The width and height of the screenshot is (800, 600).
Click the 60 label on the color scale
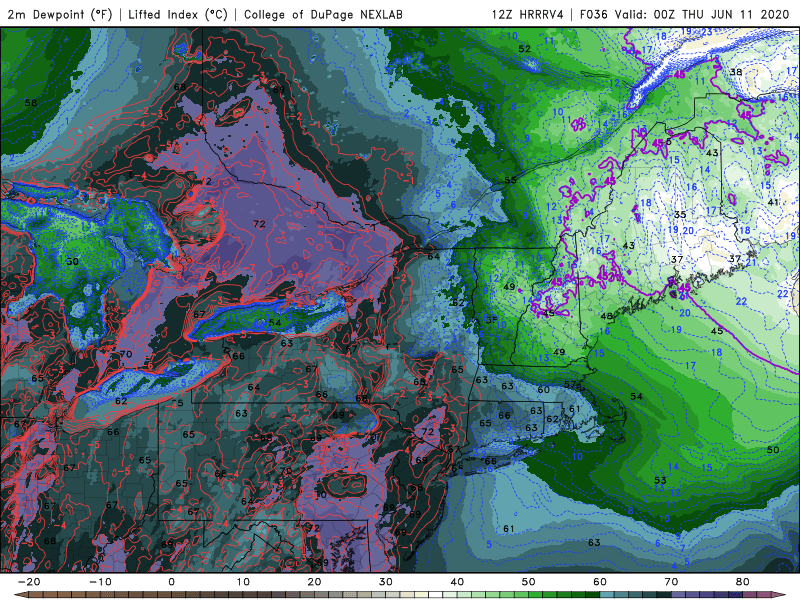click(600, 582)
